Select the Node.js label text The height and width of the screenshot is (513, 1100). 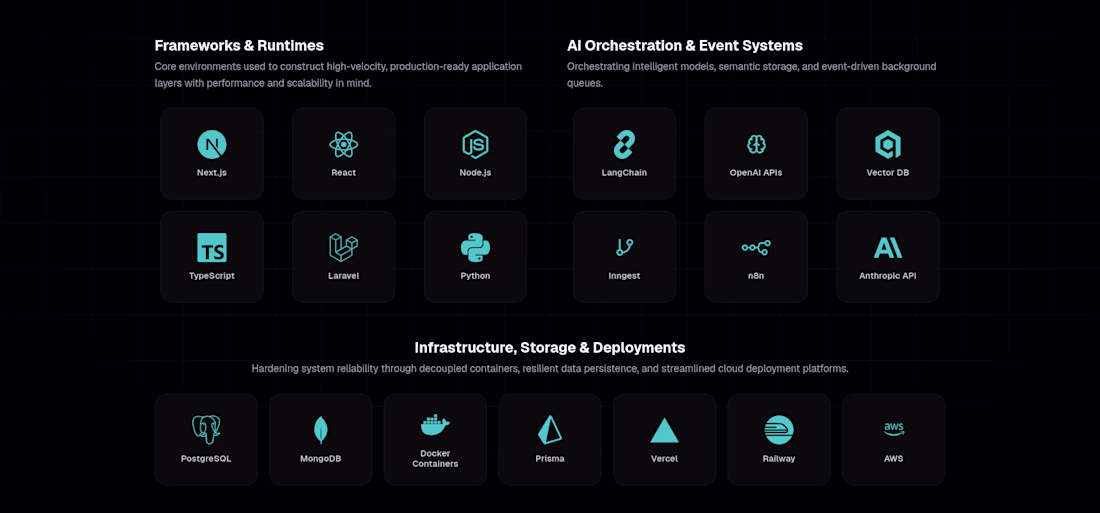click(476, 173)
